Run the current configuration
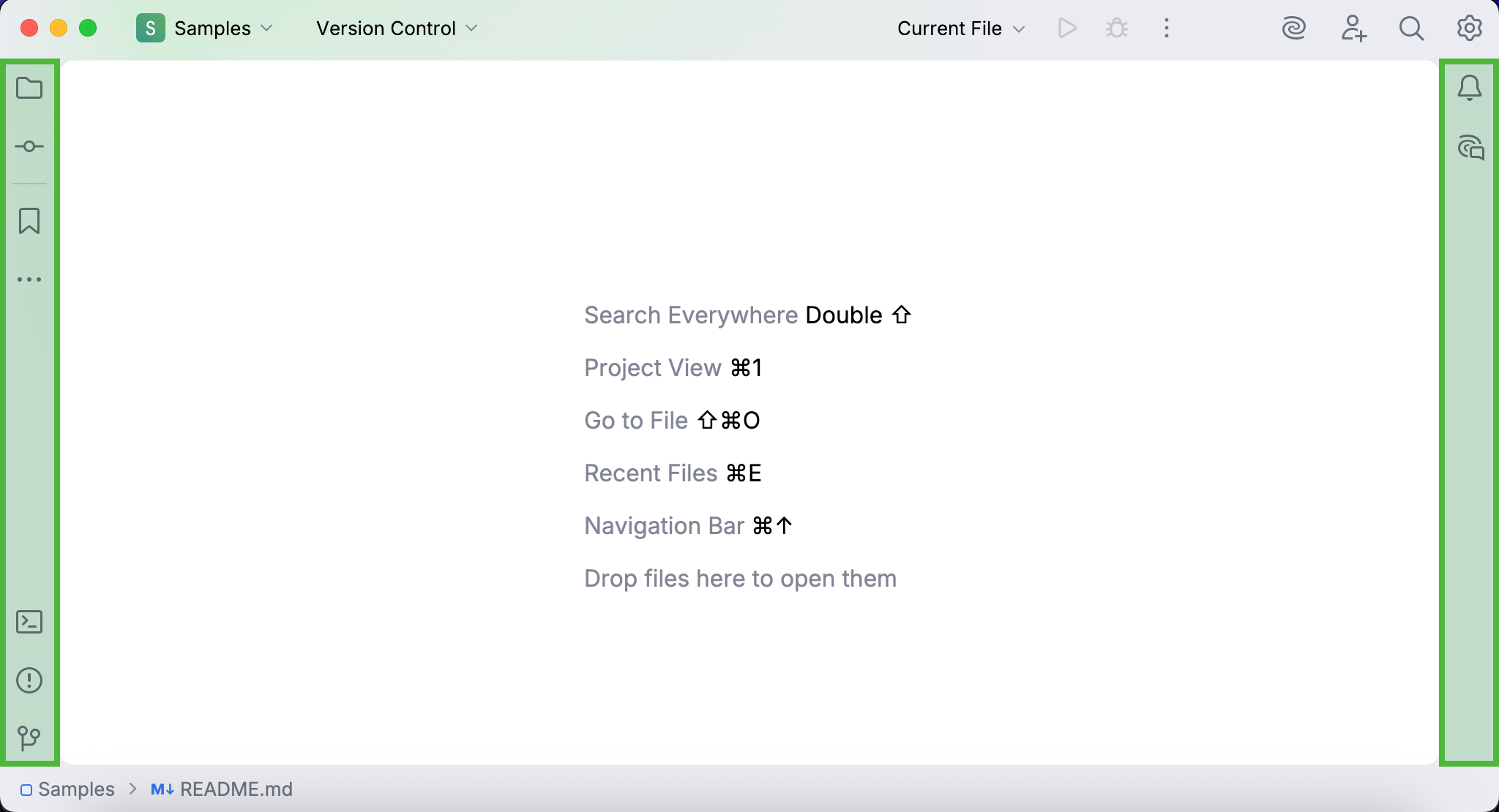This screenshot has width=1499, height=812. 1067,28
